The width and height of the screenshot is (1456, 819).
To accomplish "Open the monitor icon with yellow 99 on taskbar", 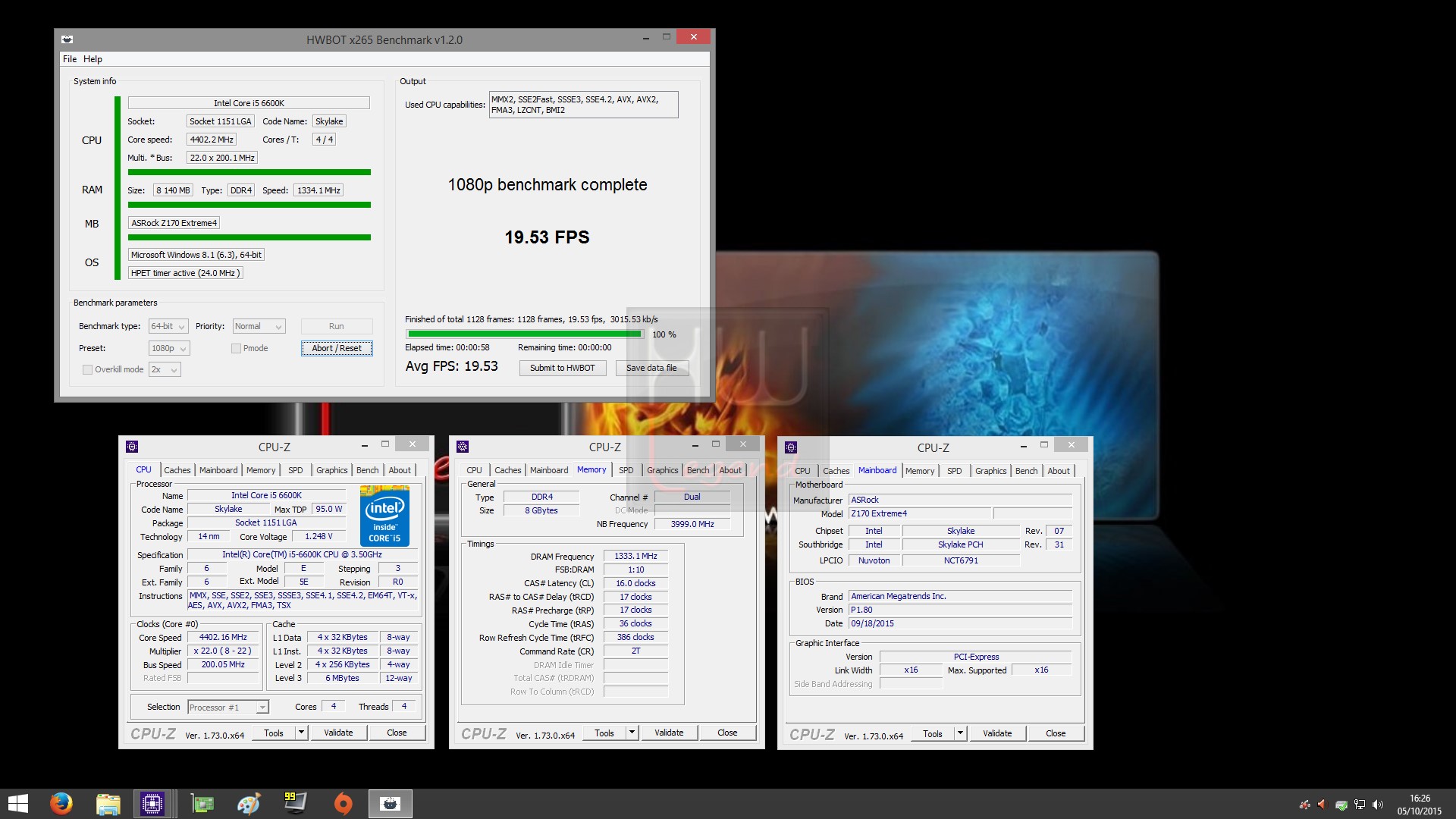I will pos(295,804).
